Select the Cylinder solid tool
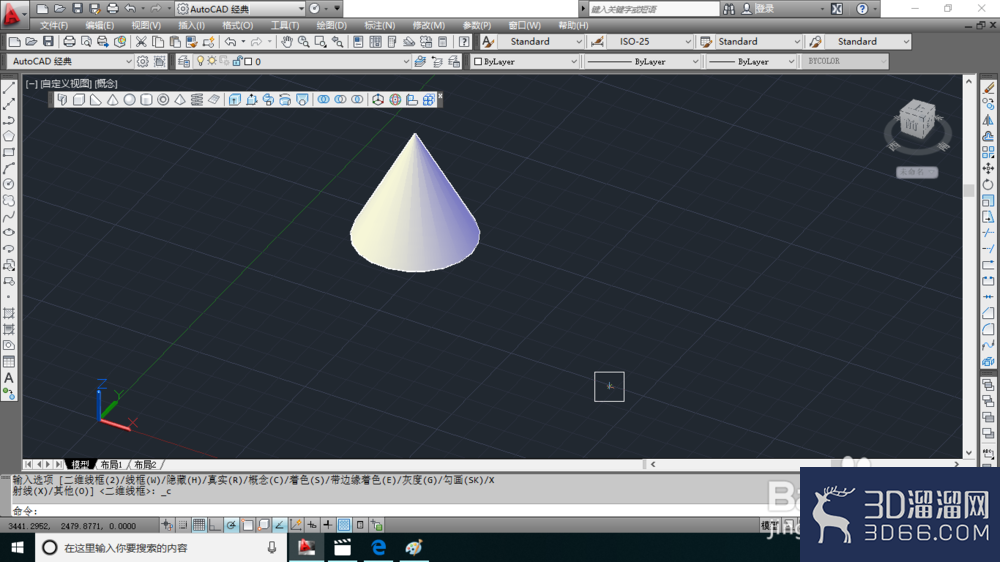 [x=146, y=100]
